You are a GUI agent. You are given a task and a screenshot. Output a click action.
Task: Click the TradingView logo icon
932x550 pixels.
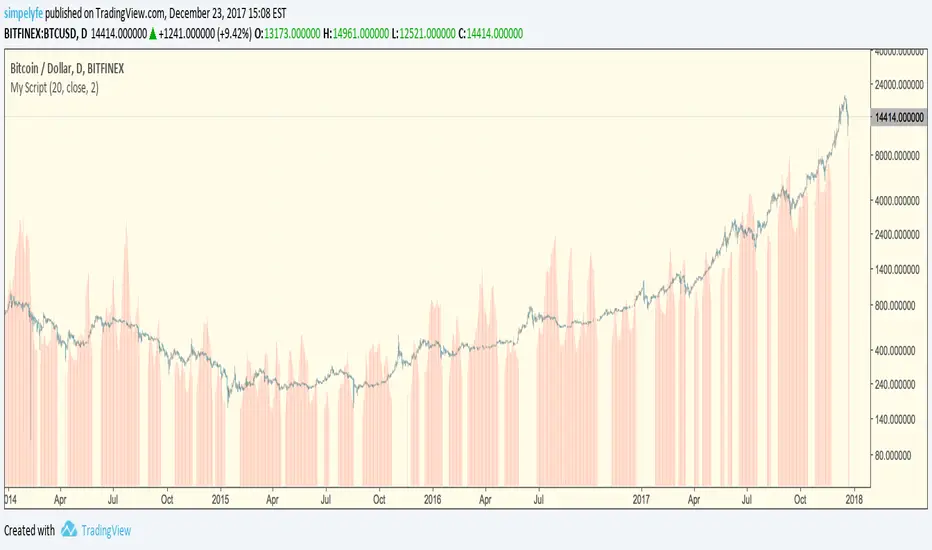[x=69, y=529]
